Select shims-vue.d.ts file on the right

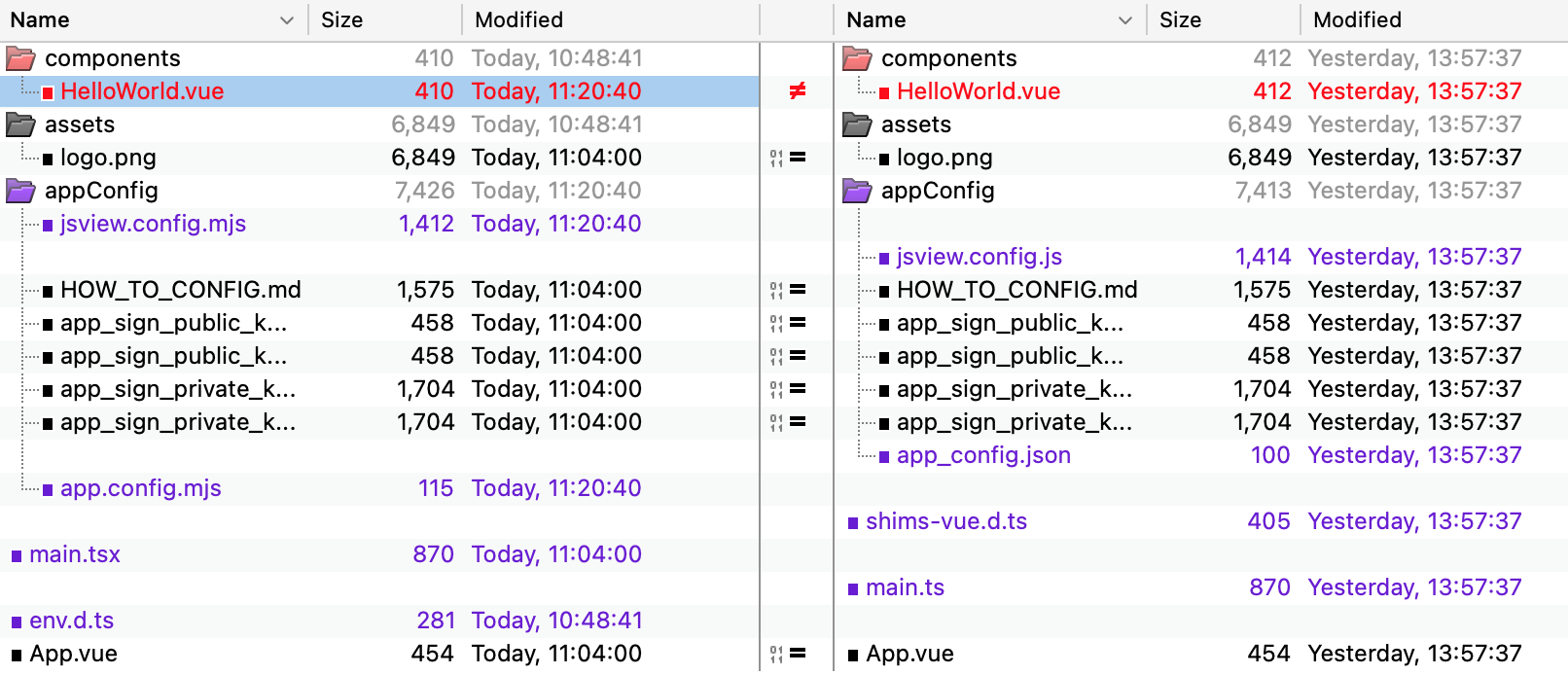tap(945, 521)
